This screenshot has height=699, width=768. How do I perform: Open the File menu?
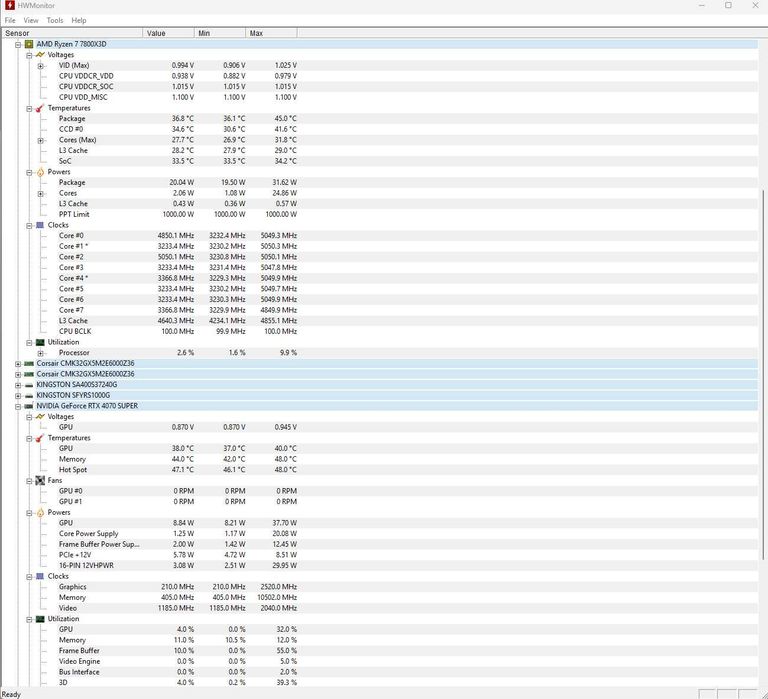point(10,20)
